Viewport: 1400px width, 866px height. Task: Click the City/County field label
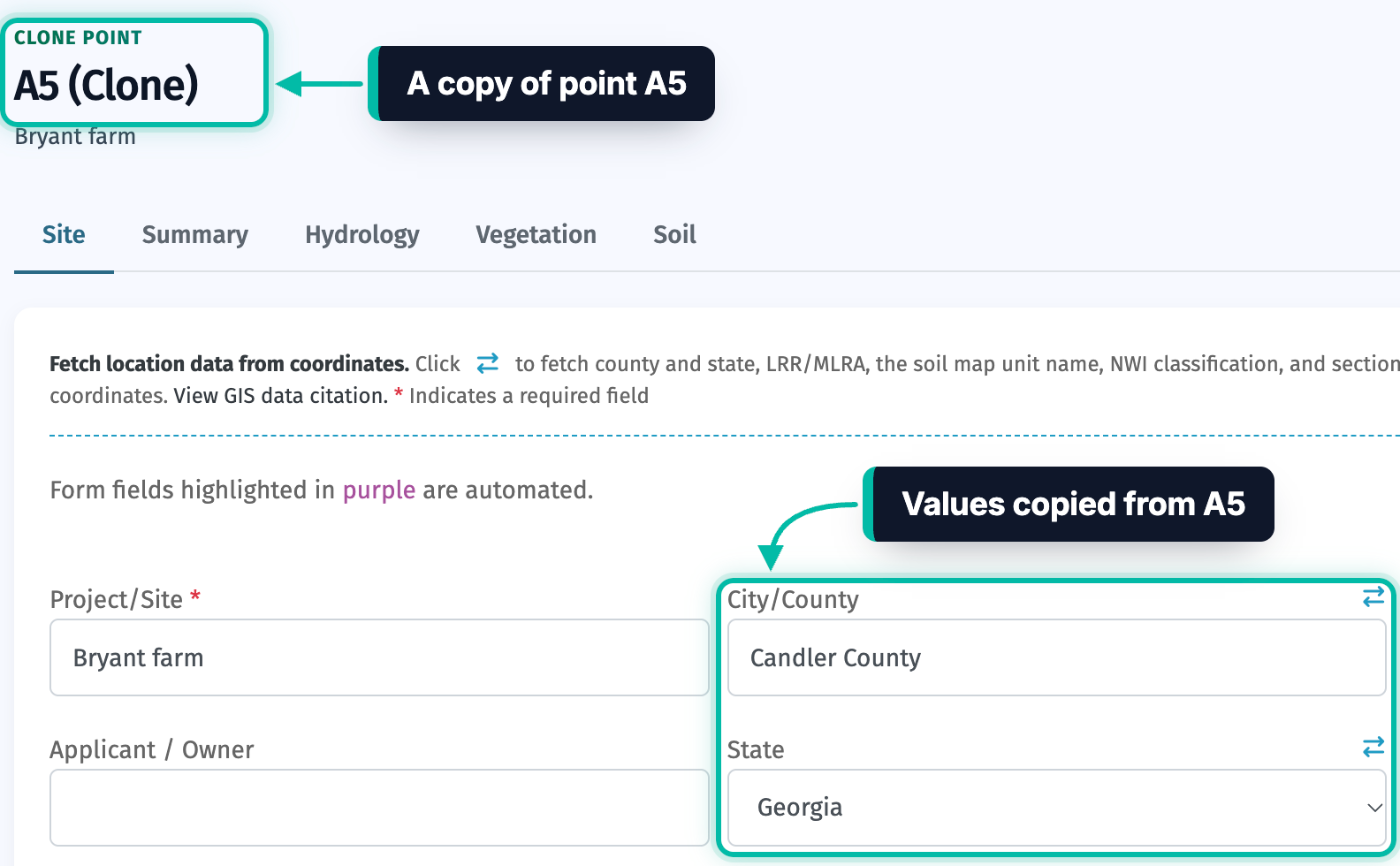click(793, 599)
